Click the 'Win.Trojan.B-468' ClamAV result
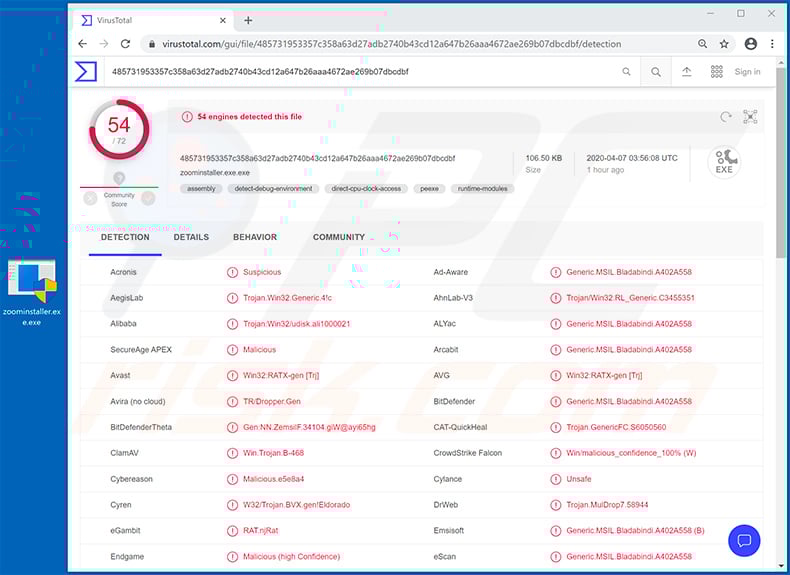 [x=274, y=453]
